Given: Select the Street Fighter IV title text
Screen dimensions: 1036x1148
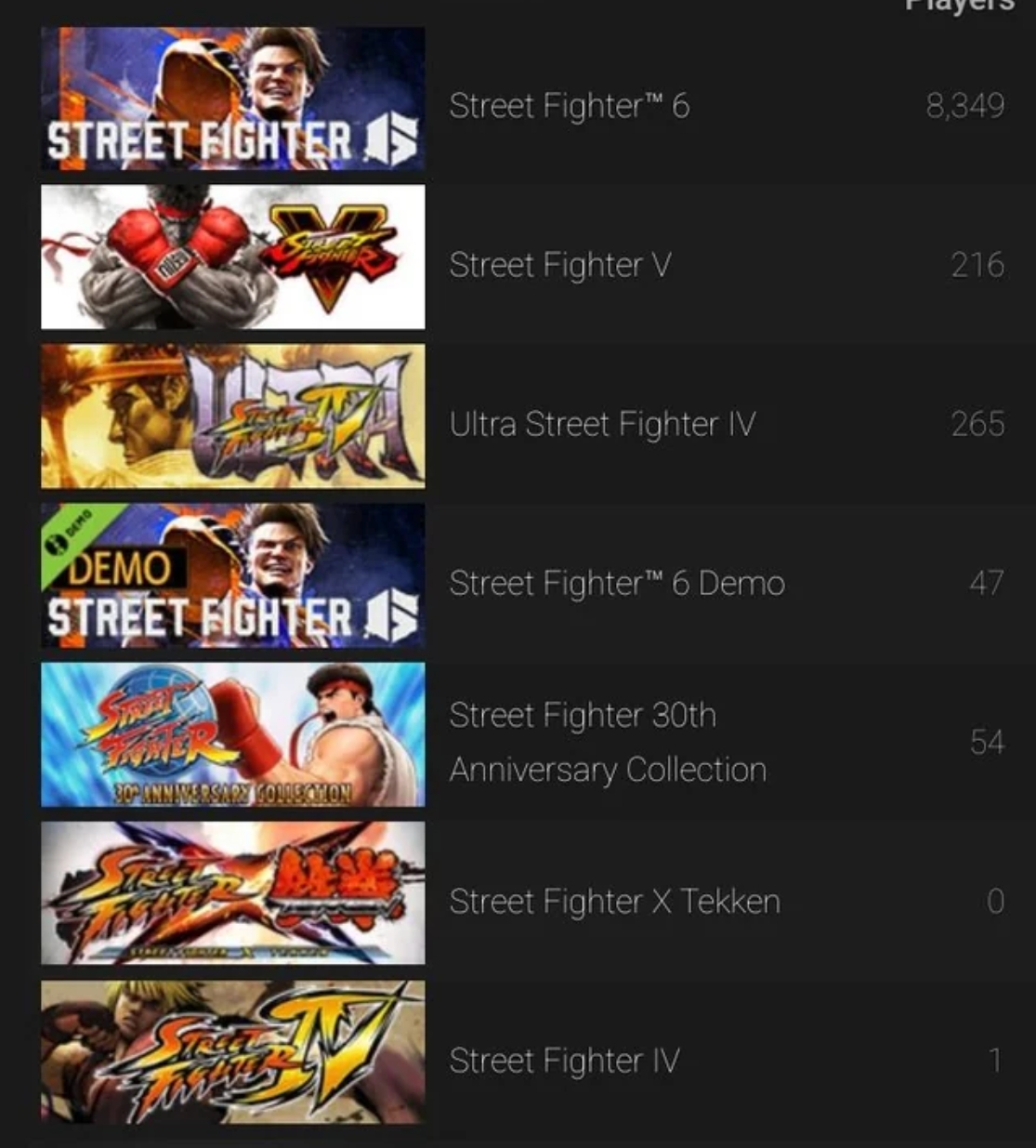Looking at the screenshot, I should [564, 1061].
